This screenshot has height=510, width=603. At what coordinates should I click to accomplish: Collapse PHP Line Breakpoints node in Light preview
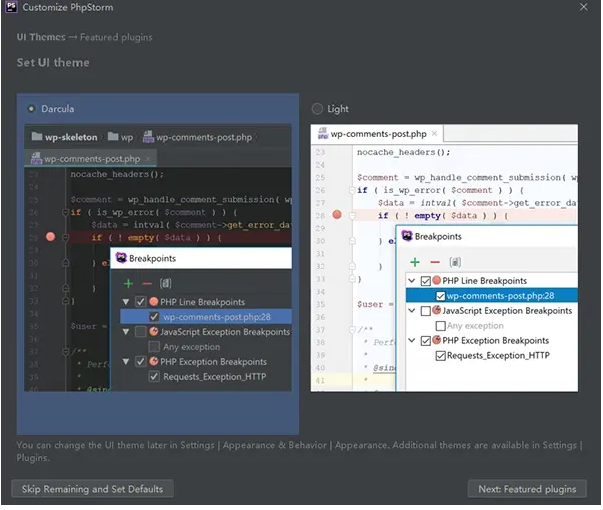coord(411,281)
